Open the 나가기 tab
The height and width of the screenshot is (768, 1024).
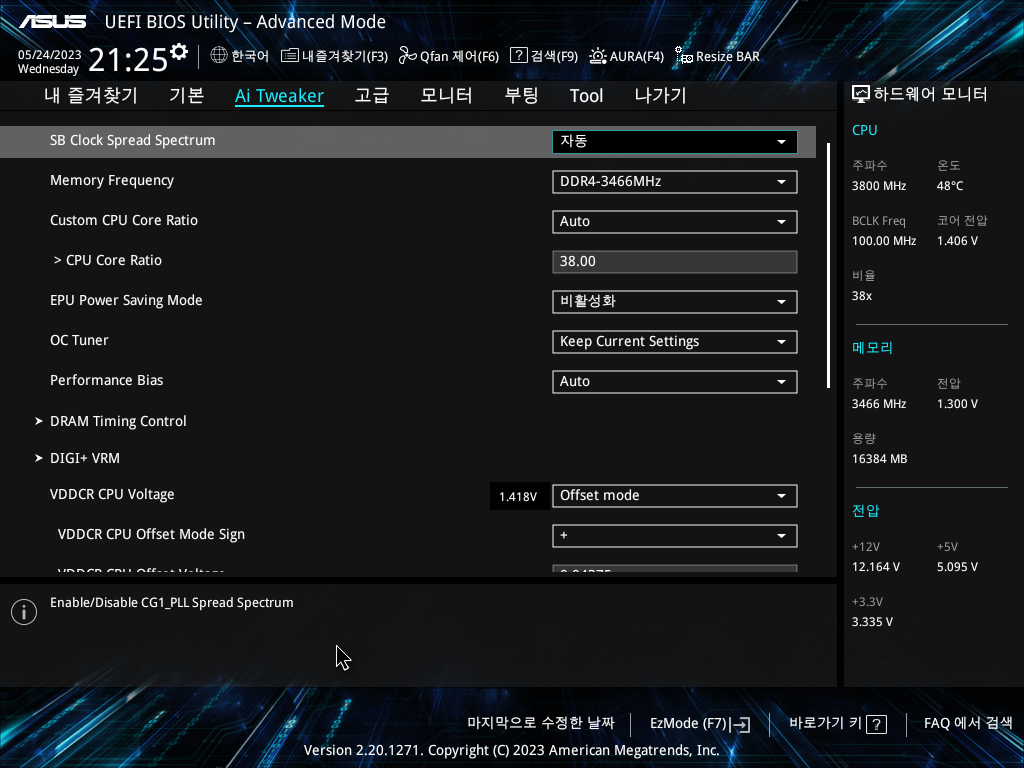click(x=661, y=95)
